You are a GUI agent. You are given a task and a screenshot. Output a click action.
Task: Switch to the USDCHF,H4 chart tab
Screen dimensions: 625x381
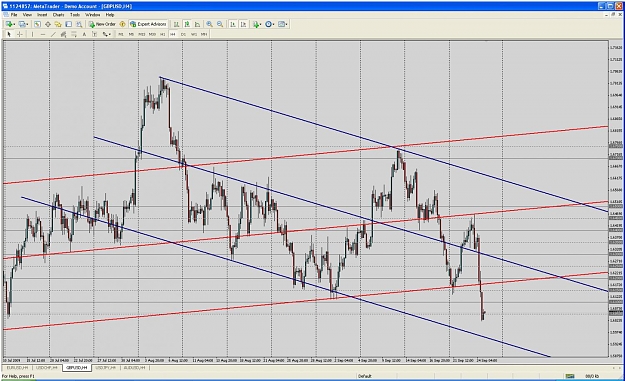tap(47, 367)
